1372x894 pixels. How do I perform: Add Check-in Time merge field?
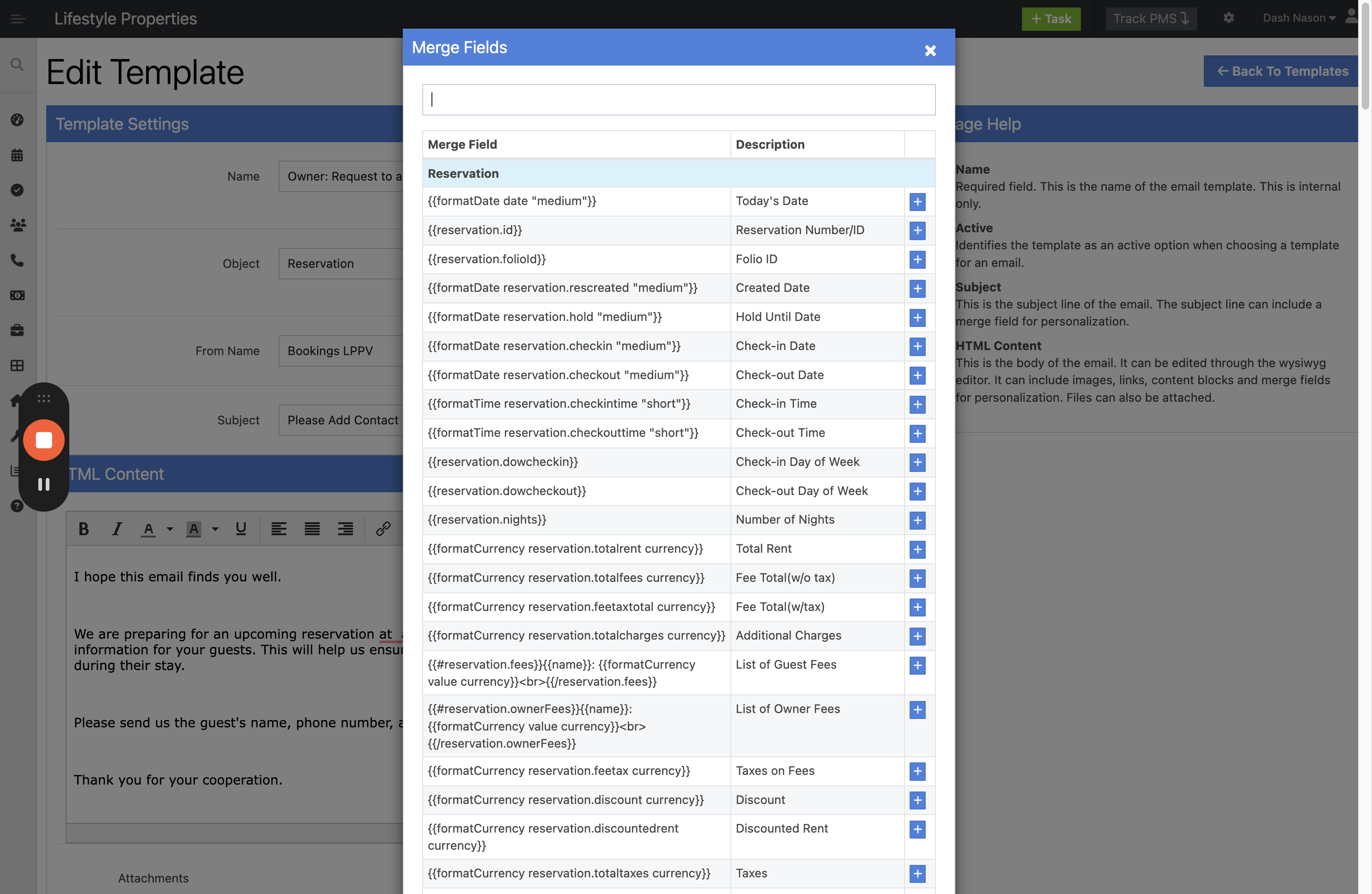coord(917,404)
